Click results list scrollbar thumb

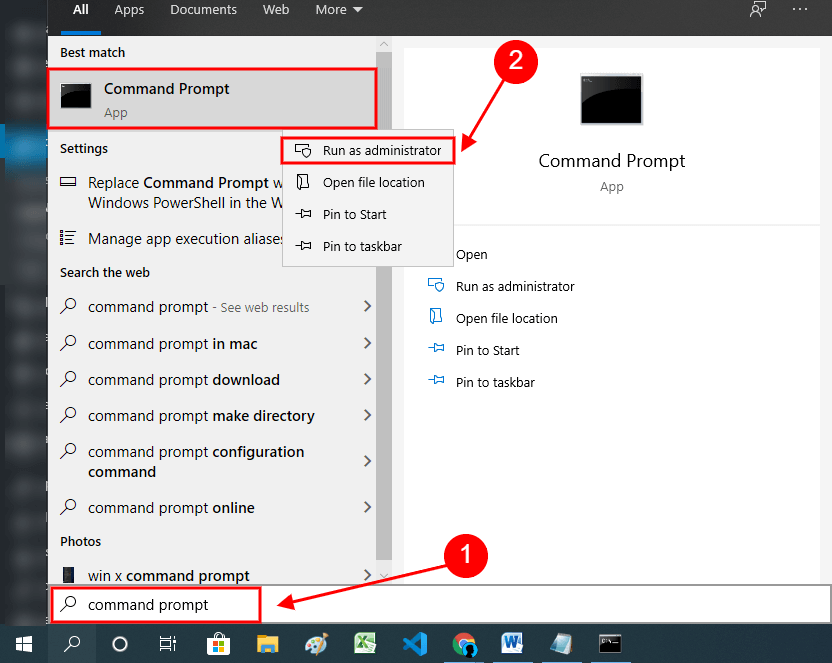(384, 306)
